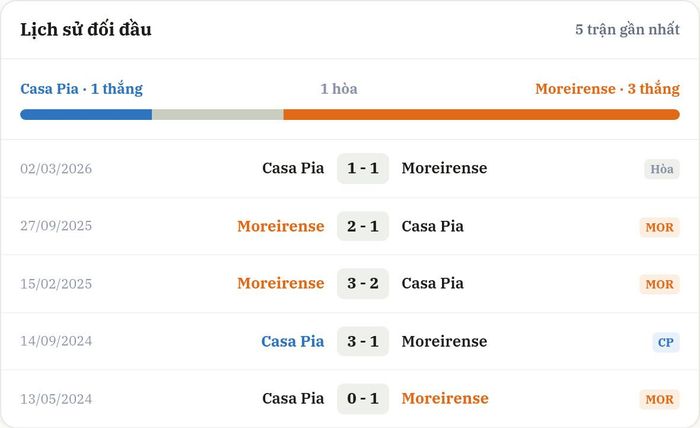Open the 3 - 2 score box
700x428 pixels.
coord(363,283)
